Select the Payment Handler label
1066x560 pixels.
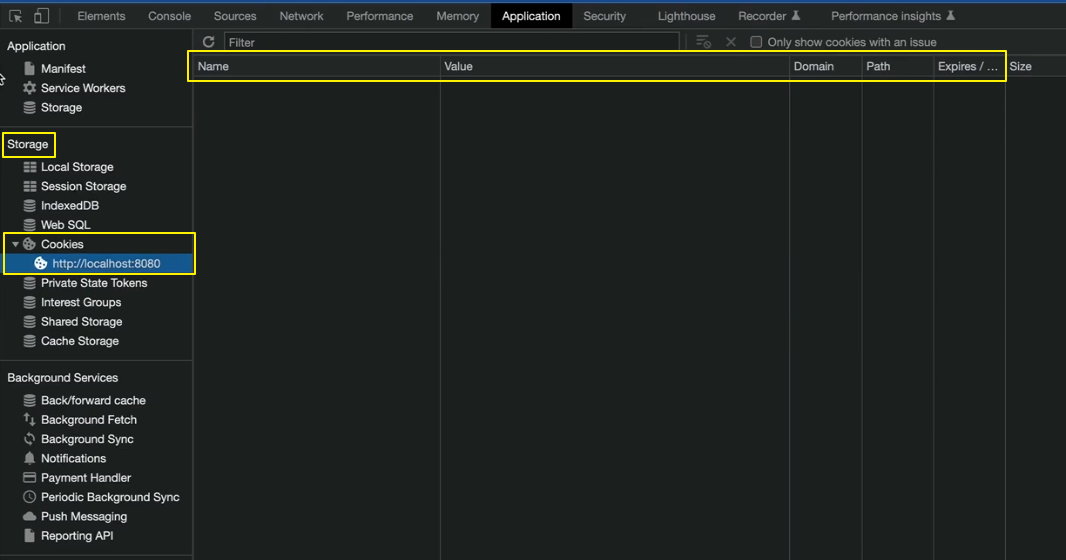(86, 478)
